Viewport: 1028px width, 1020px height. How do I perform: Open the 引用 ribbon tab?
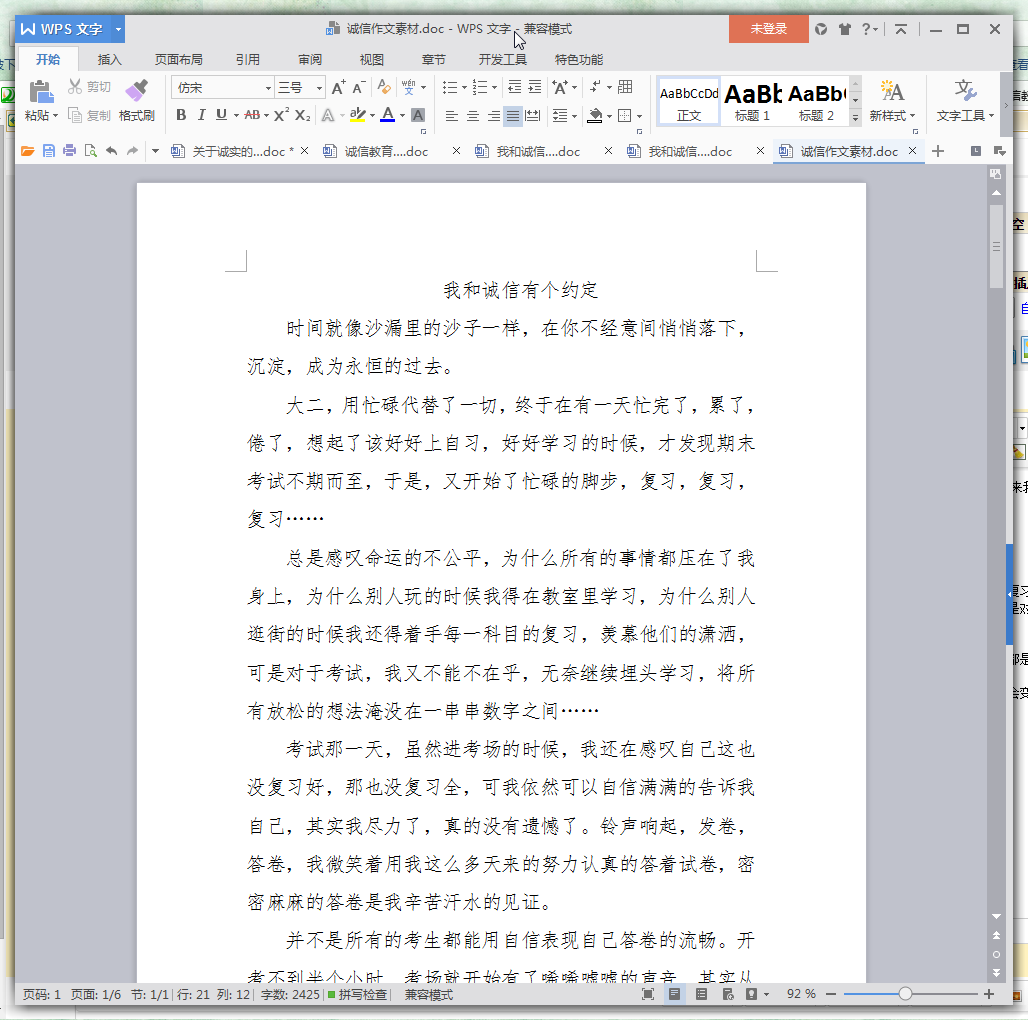point(248,60)
